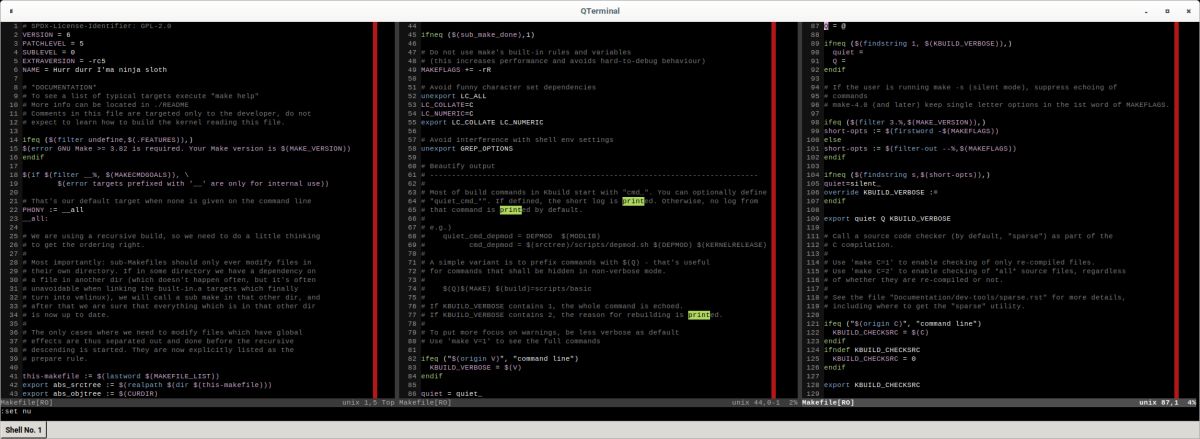Click the "else" keyword on line 100

coord(833,139)
